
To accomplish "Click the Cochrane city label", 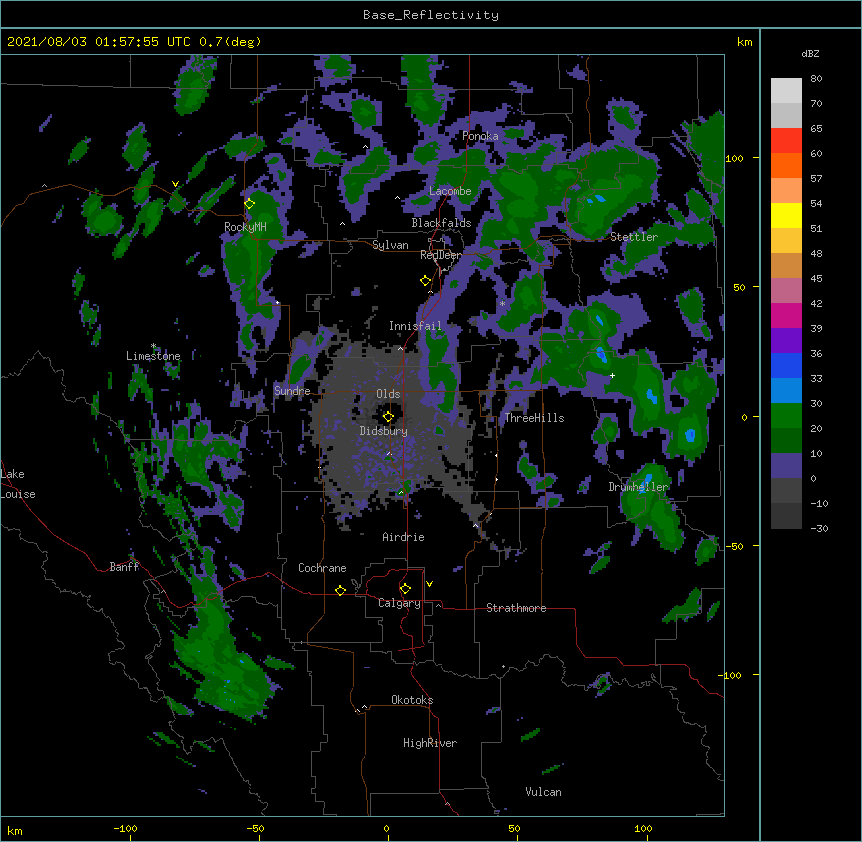I will [322, 568].
